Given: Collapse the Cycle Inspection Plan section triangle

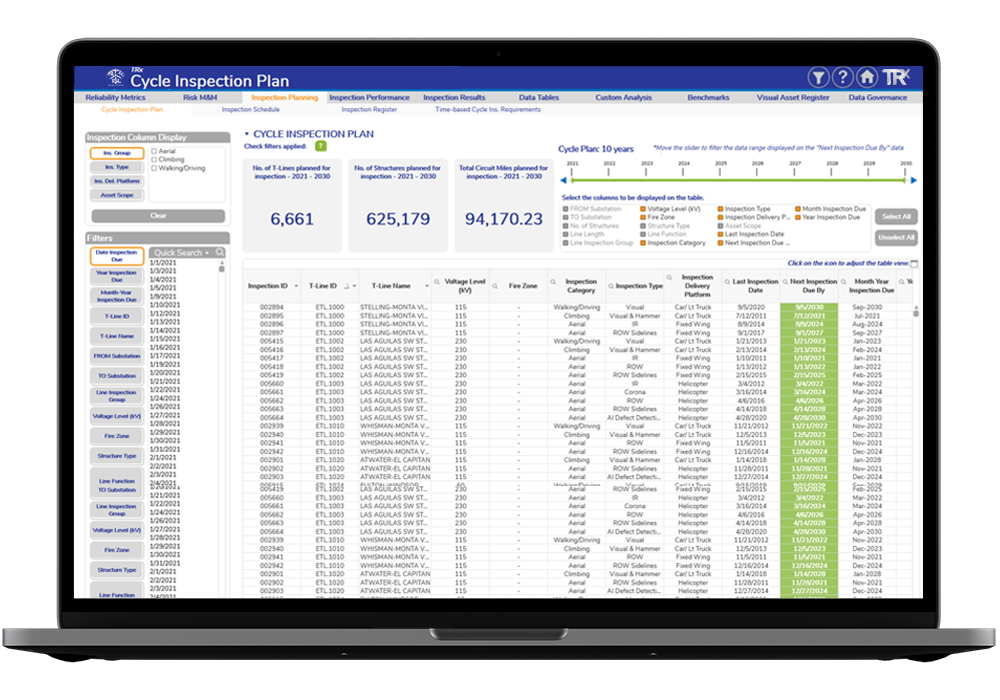Looking at the screenshot, I should 247,134.
